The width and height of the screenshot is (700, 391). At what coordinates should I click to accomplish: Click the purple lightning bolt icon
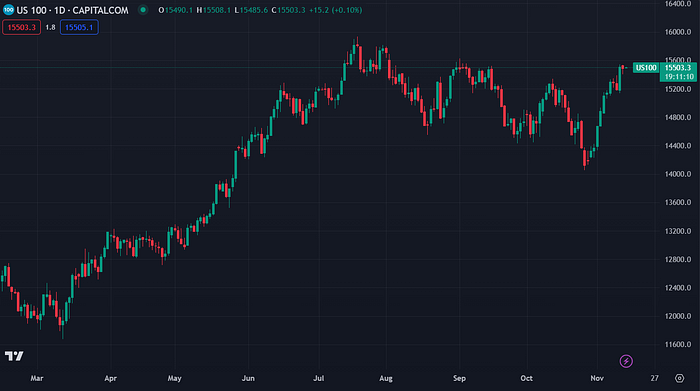[626, 361]
